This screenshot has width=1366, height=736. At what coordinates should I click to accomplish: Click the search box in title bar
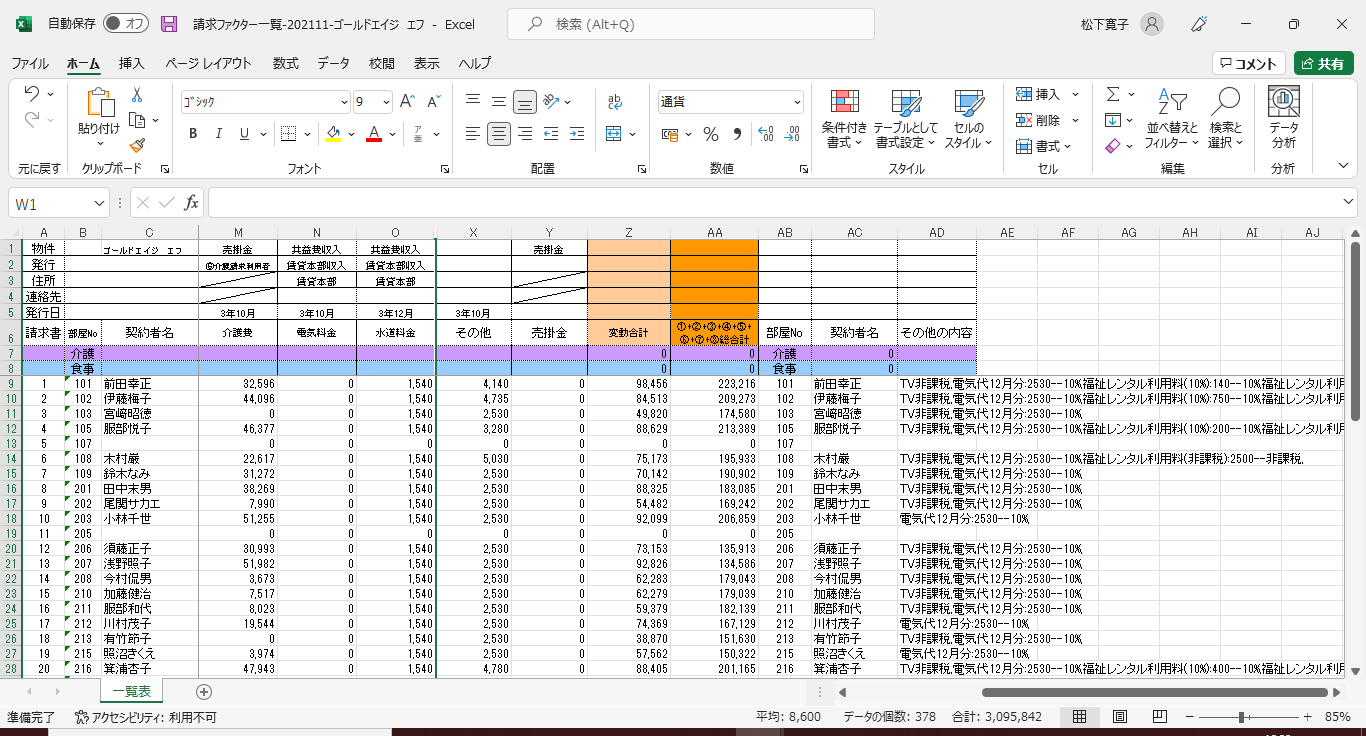(x=690, y=24)
